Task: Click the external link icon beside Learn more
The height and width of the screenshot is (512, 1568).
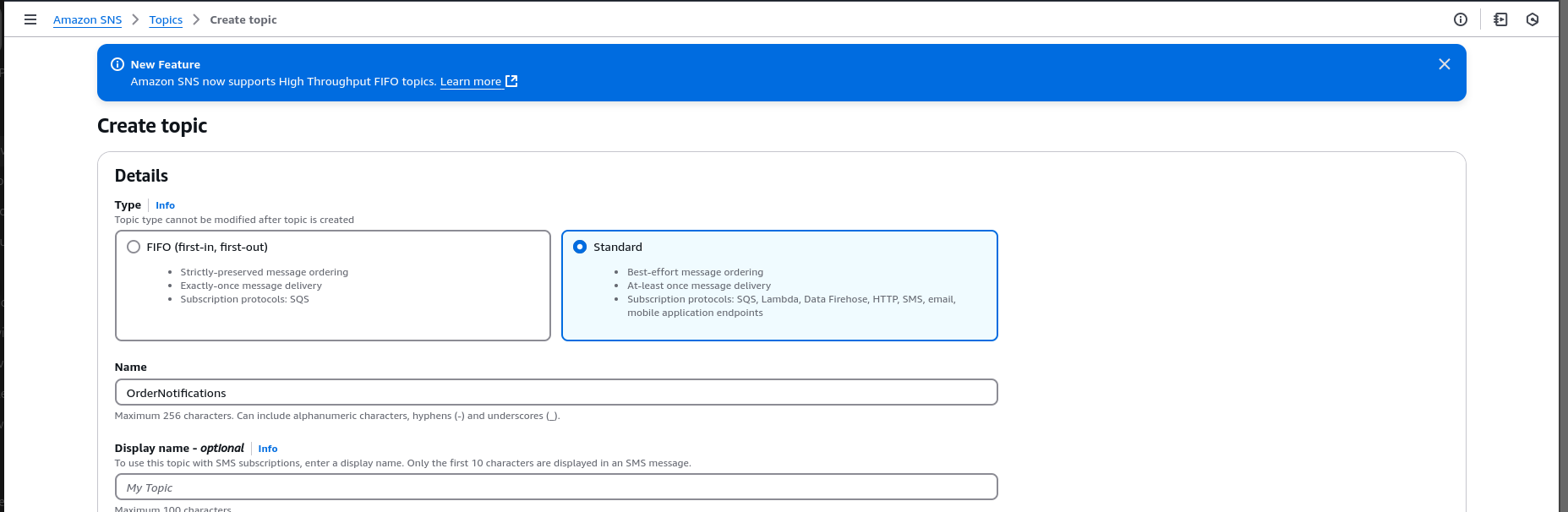Action: click(511, 81)
